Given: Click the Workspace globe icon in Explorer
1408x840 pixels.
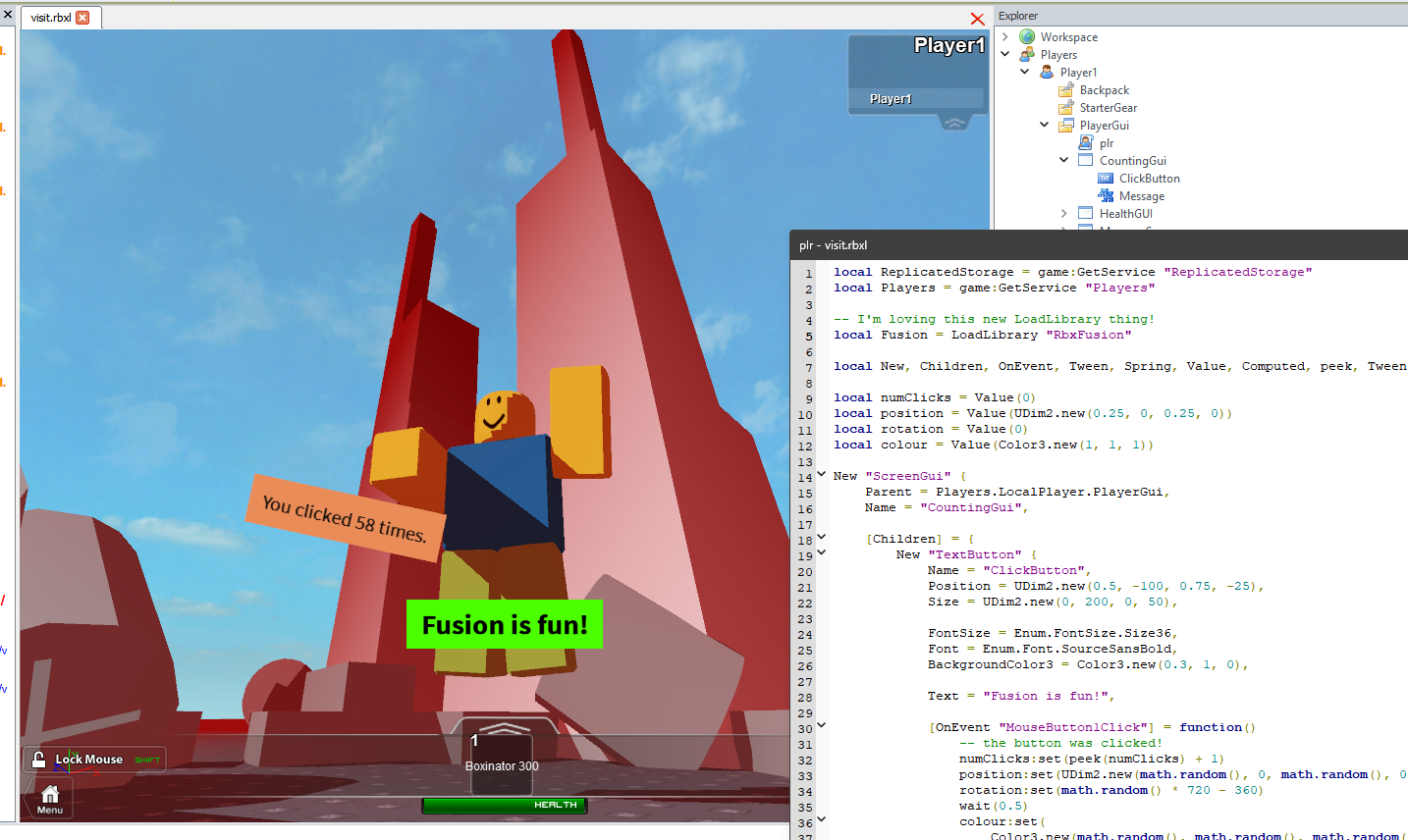Looking at the screenshot, I should pos(1027,36).
